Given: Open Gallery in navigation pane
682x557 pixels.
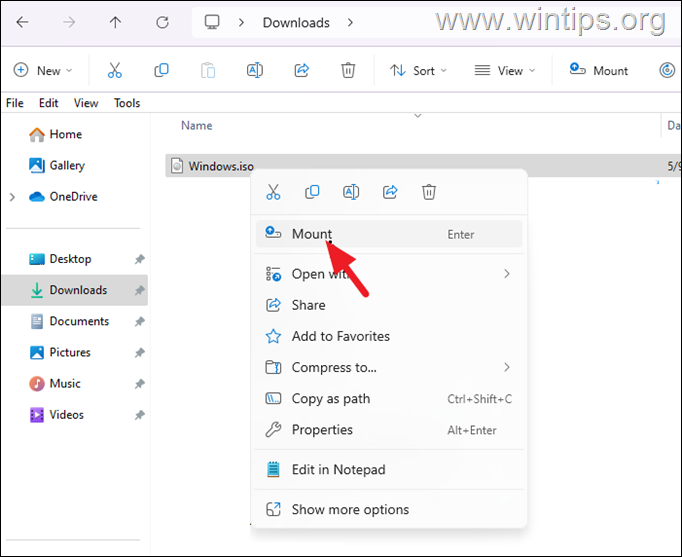Looking at the screenshot, I should [x=57, y=165].
